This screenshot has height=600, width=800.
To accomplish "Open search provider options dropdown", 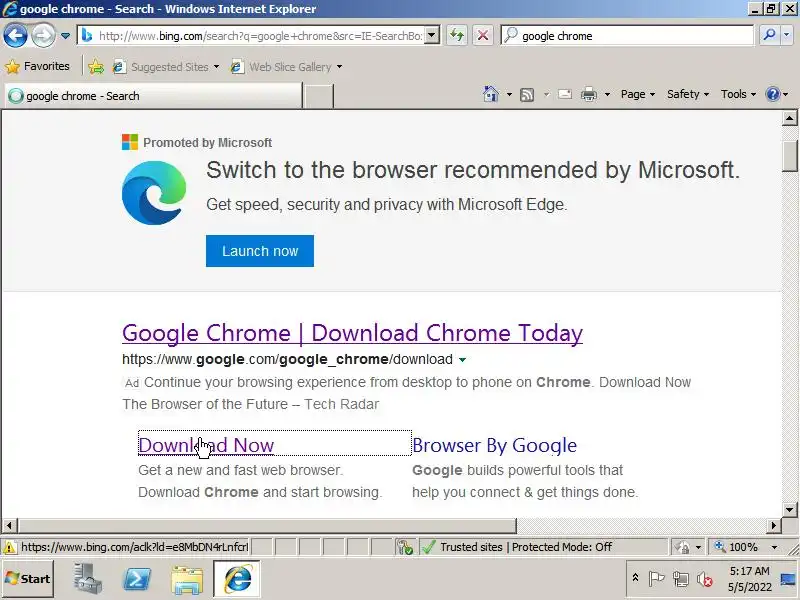I will (786, 36).
